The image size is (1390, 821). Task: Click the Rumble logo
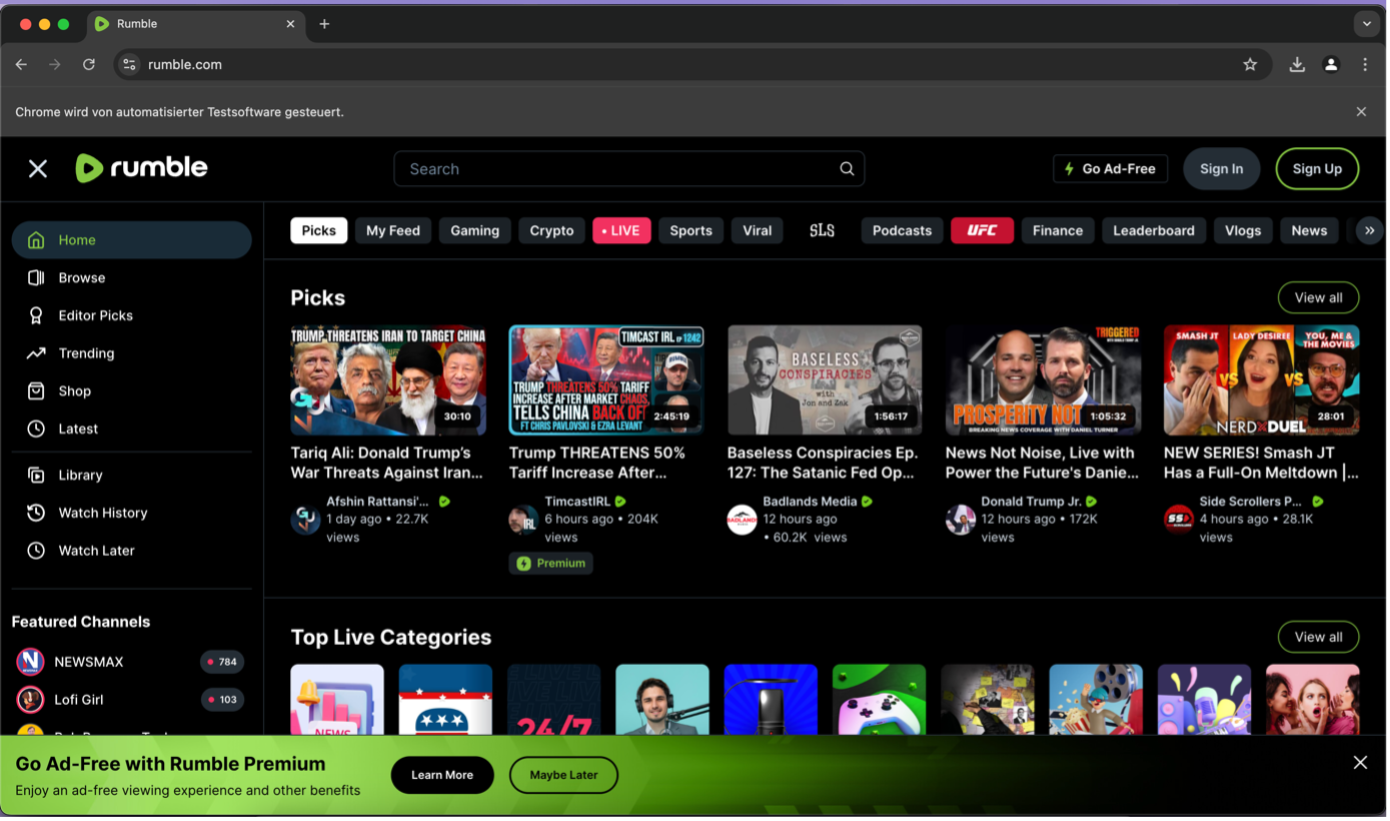142,168
